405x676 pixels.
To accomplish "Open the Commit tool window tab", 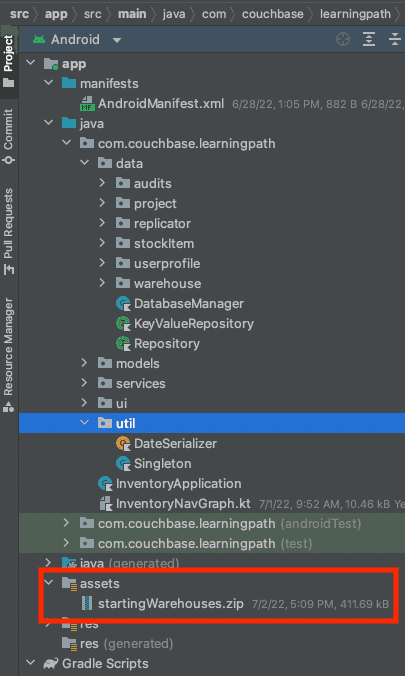I will [x=9, y=136].
